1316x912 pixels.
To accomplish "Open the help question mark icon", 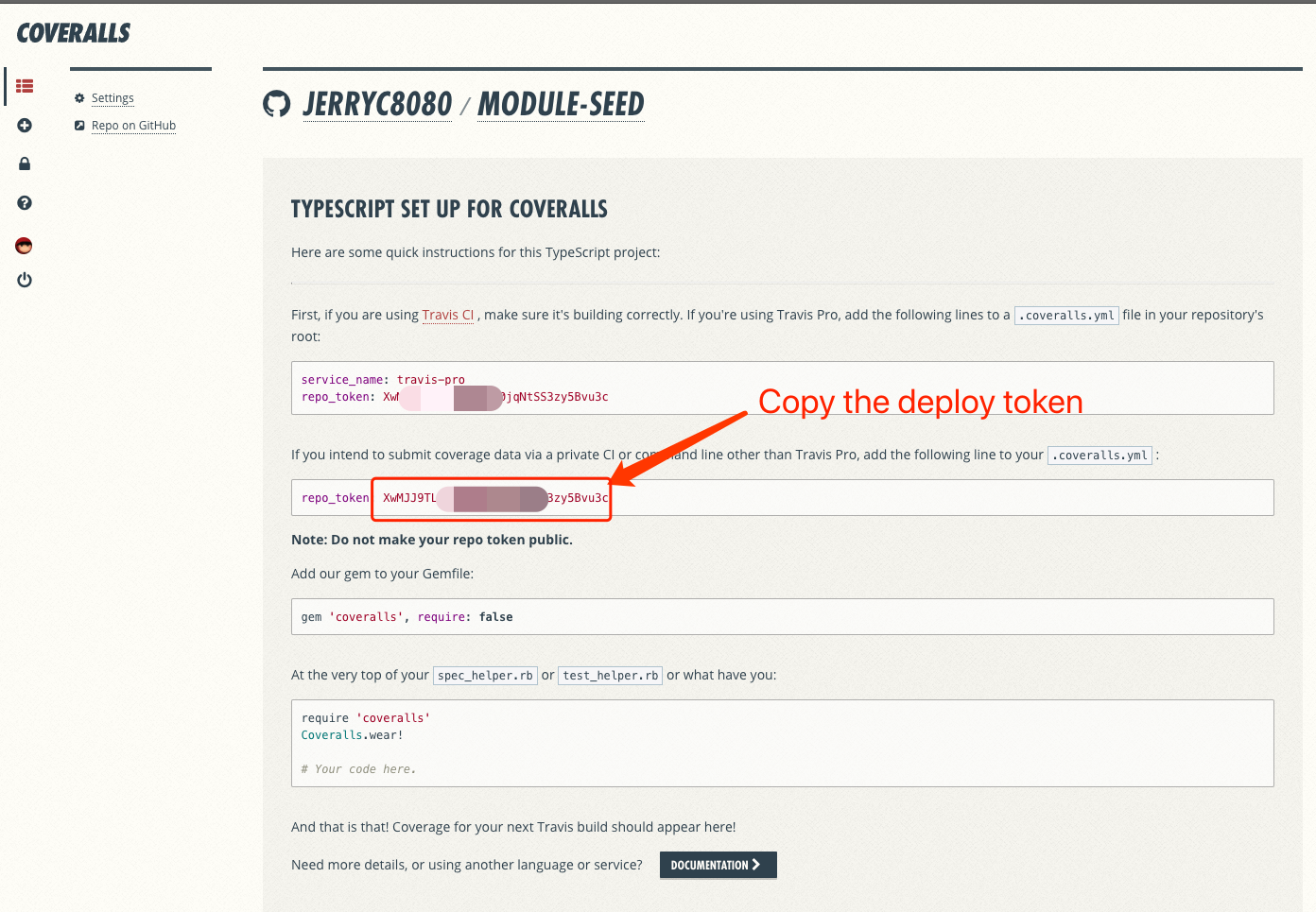I will click(x=25, y=202).
